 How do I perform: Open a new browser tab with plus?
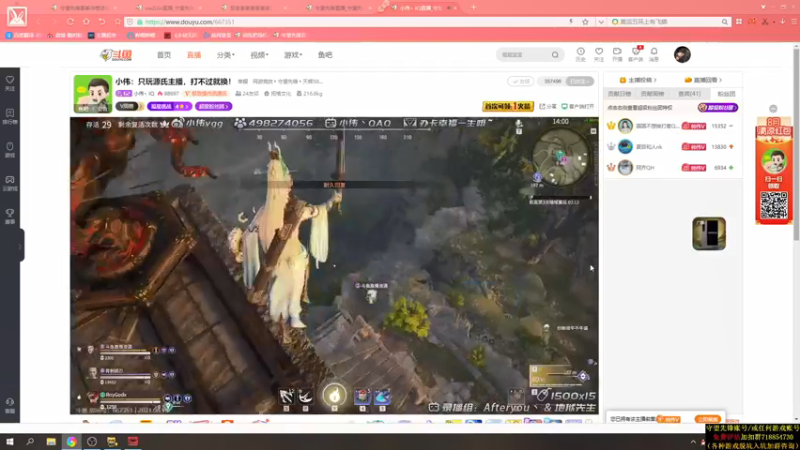tap(473, 7)
